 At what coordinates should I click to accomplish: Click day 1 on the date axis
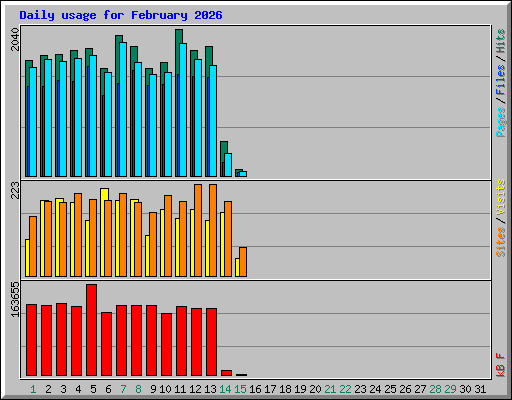tap(33, 389)
